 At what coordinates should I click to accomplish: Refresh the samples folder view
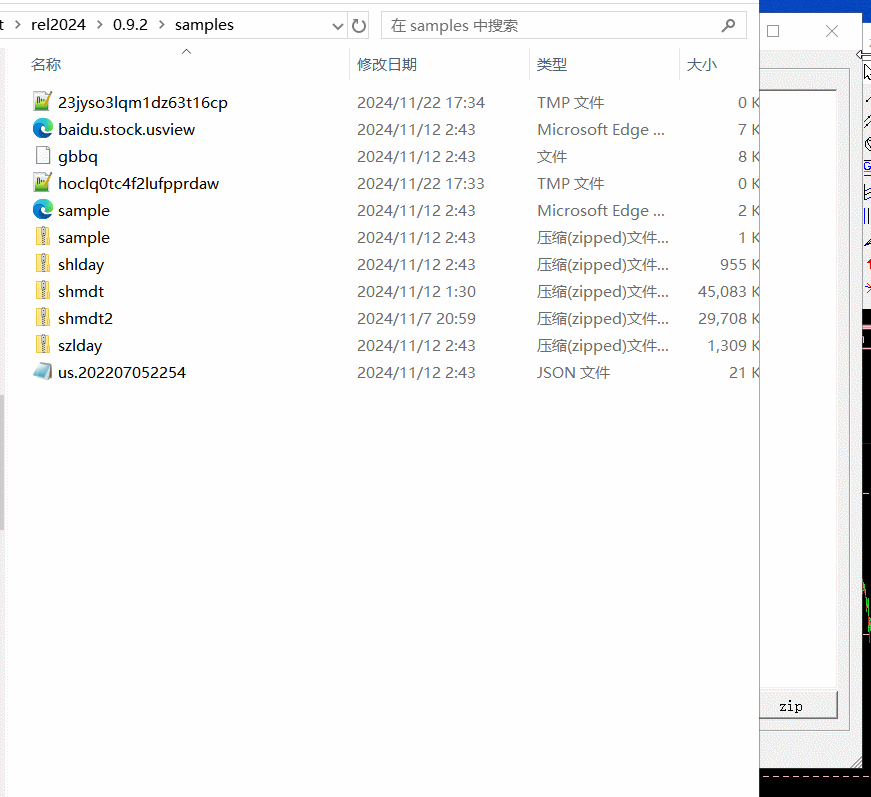[359, 26]
